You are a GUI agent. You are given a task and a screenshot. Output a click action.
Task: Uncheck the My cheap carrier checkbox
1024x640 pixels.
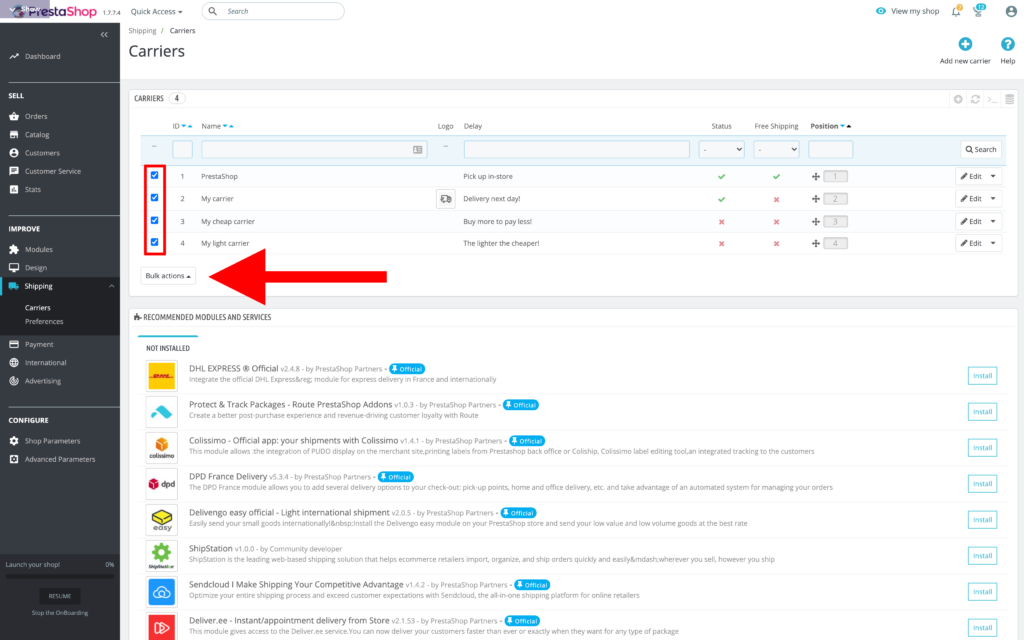click(x=155, y=220)
